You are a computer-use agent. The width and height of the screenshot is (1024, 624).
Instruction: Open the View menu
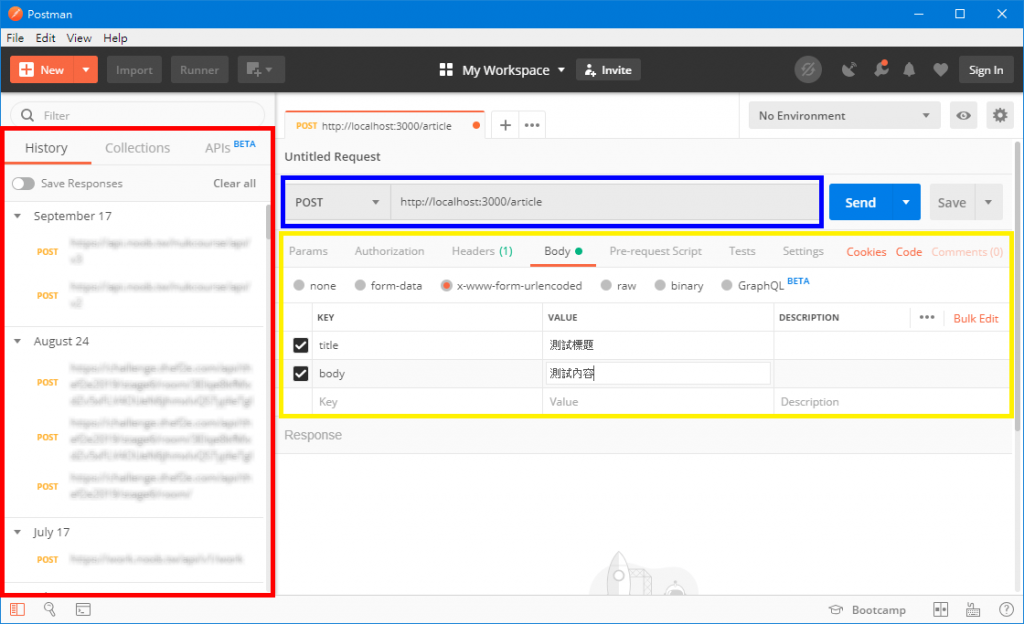tap(79, 38)
